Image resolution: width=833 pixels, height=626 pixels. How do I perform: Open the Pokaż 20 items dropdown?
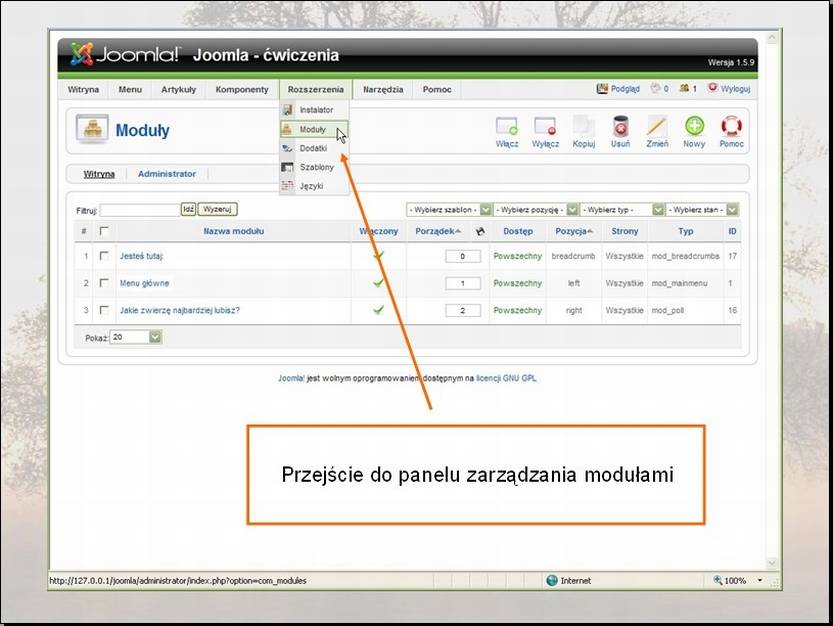tap(135, 337)
